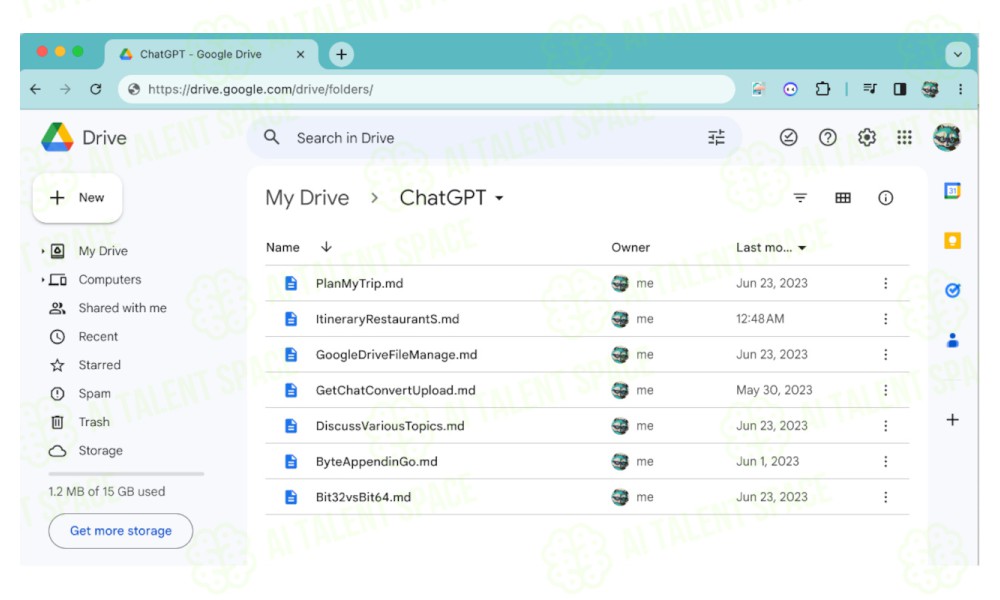Open the Last modified column dropdown
Screen dimensions: 1000x600
802,248
